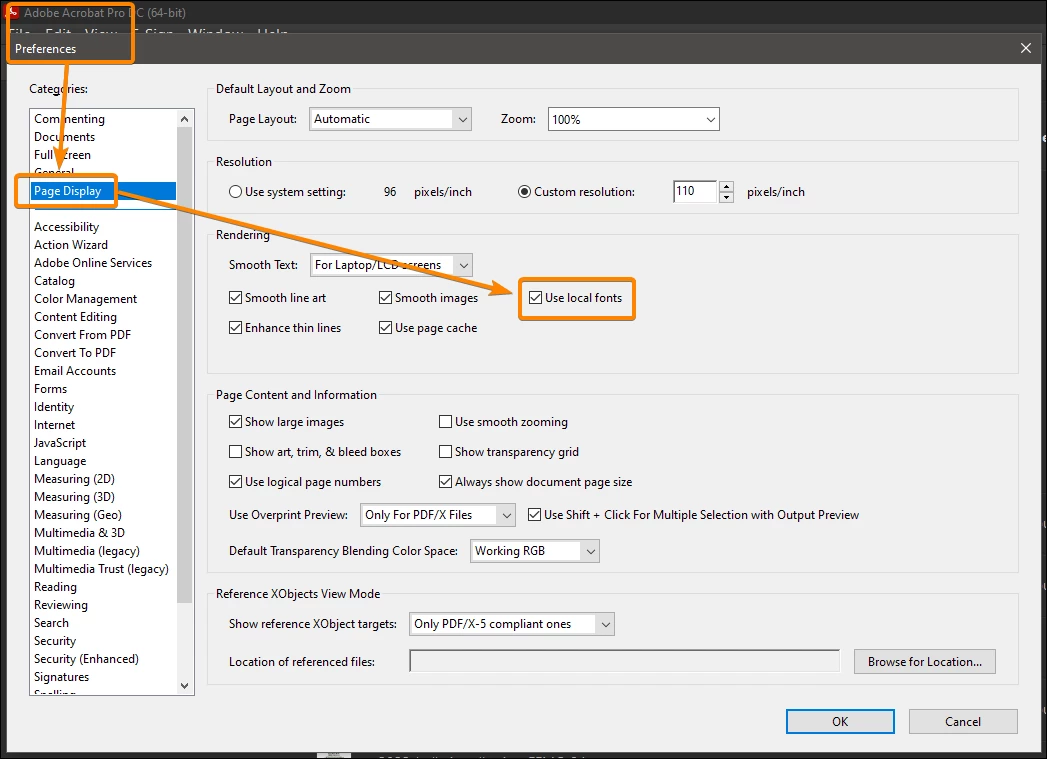The image size is (1047, 759).
Task: Open the Smooth Text dropdown
Action: 391,265
